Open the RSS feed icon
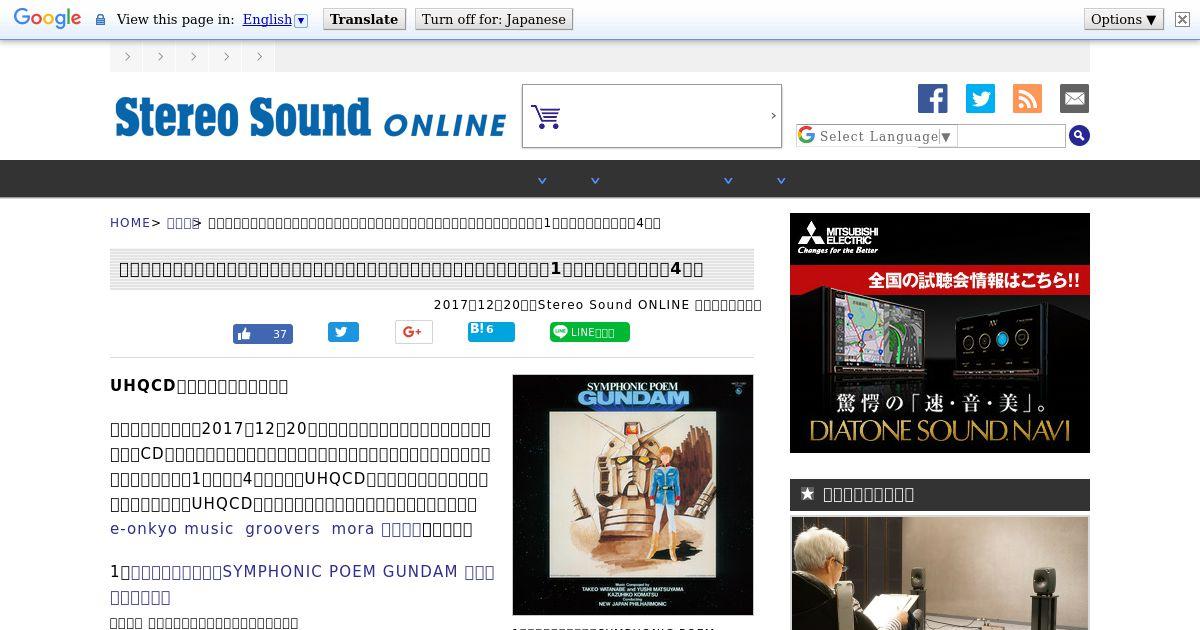1200x630 pixels. point(1027,98)
